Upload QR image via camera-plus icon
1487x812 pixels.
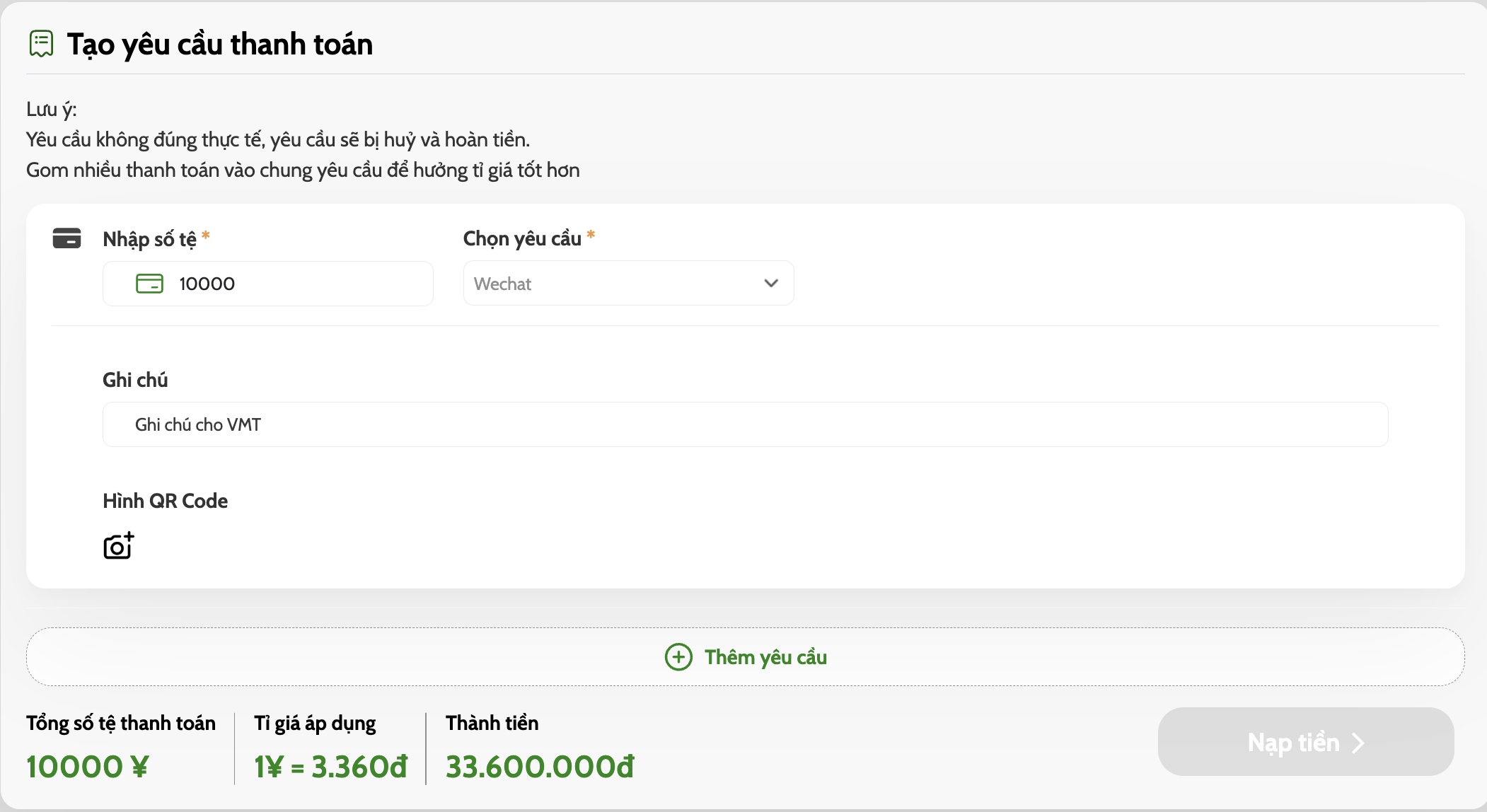119,545
